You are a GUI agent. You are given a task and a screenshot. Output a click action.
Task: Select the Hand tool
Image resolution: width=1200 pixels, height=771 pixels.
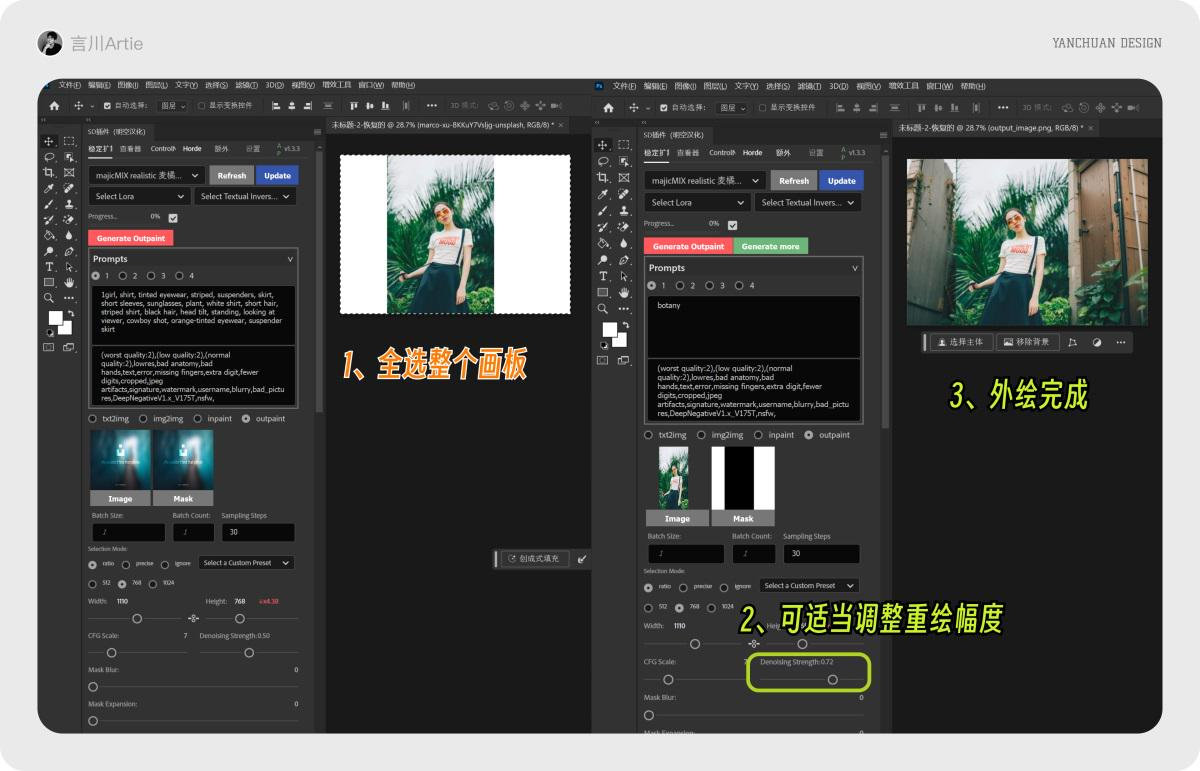click(68, 283)
